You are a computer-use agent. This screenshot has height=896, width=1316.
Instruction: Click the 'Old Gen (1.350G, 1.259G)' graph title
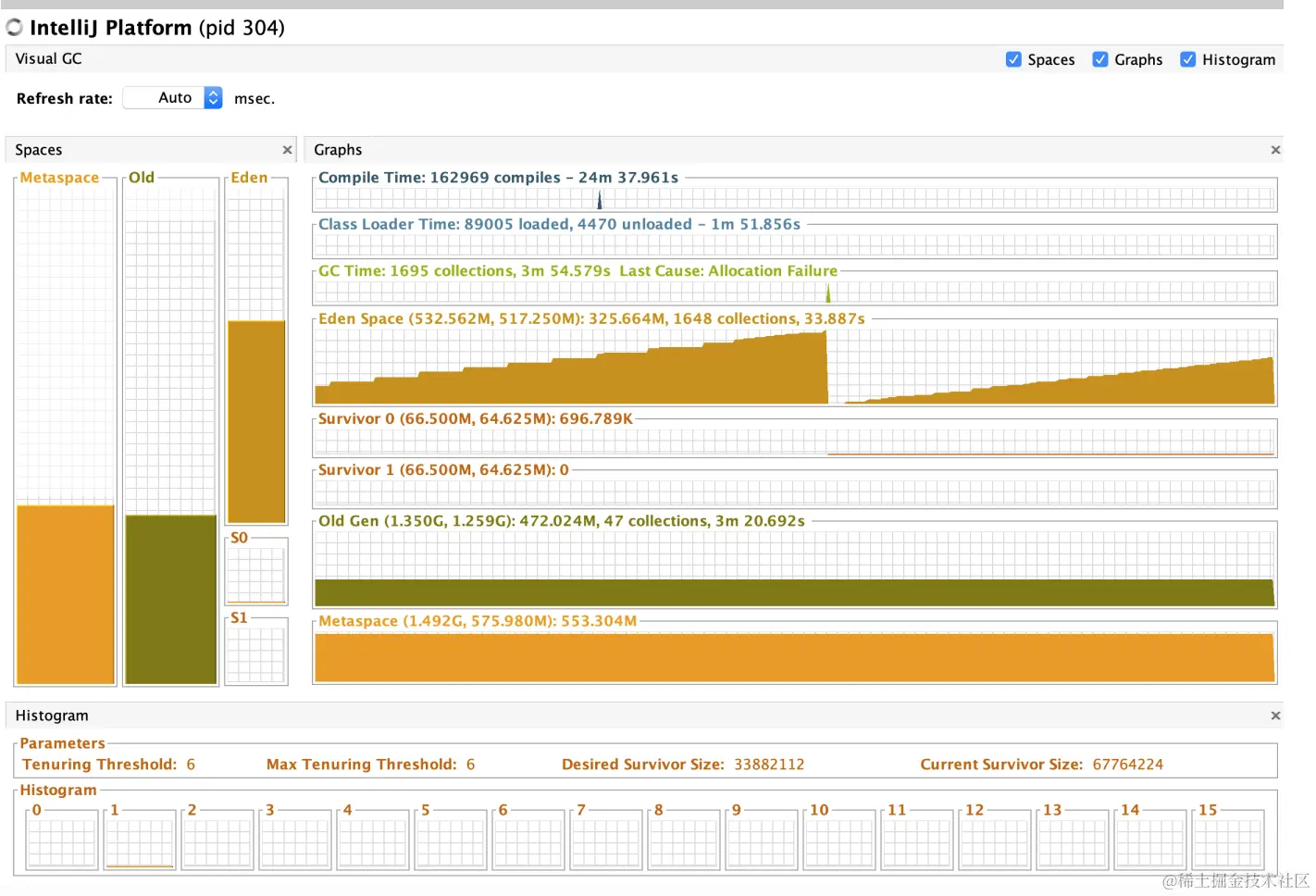562,521
